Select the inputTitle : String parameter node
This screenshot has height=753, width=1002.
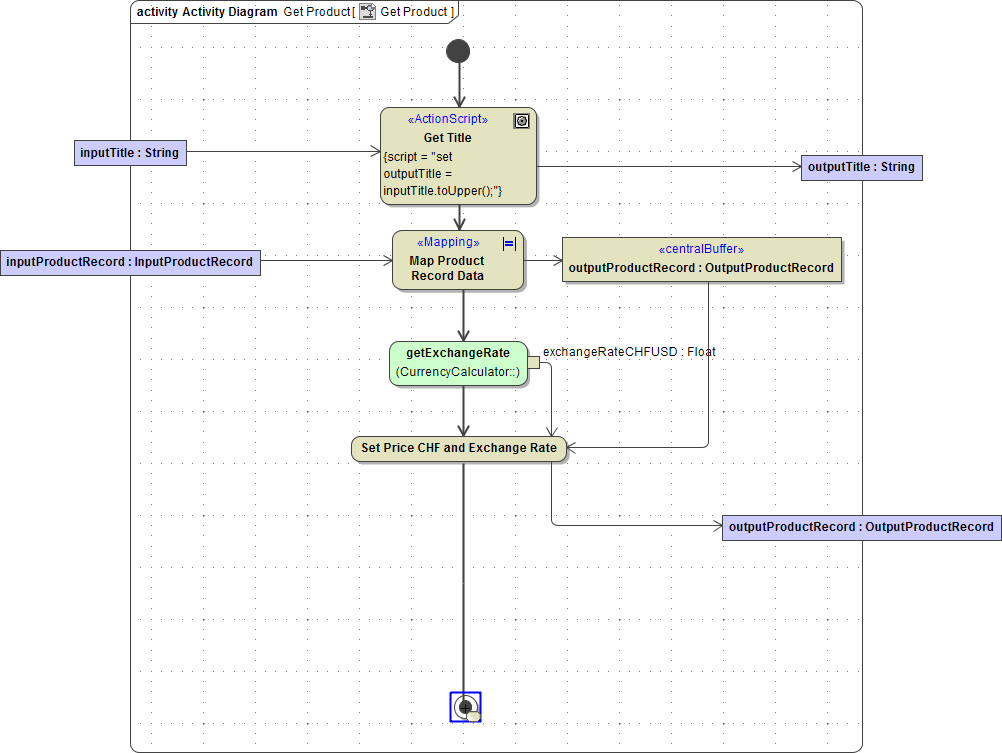[130, 152]
